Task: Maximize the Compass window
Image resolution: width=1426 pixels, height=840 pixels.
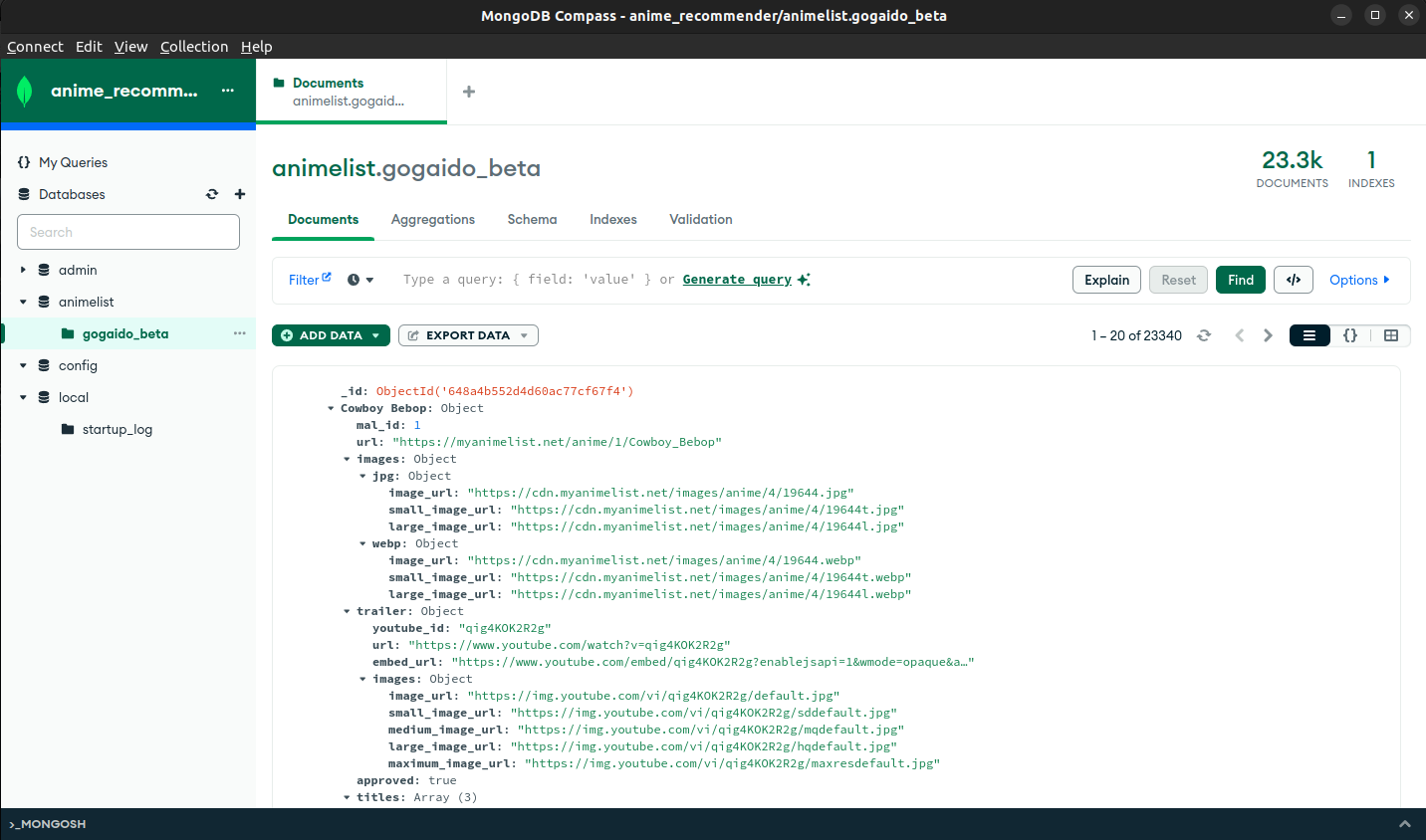Action: [x=1375, y=15]
